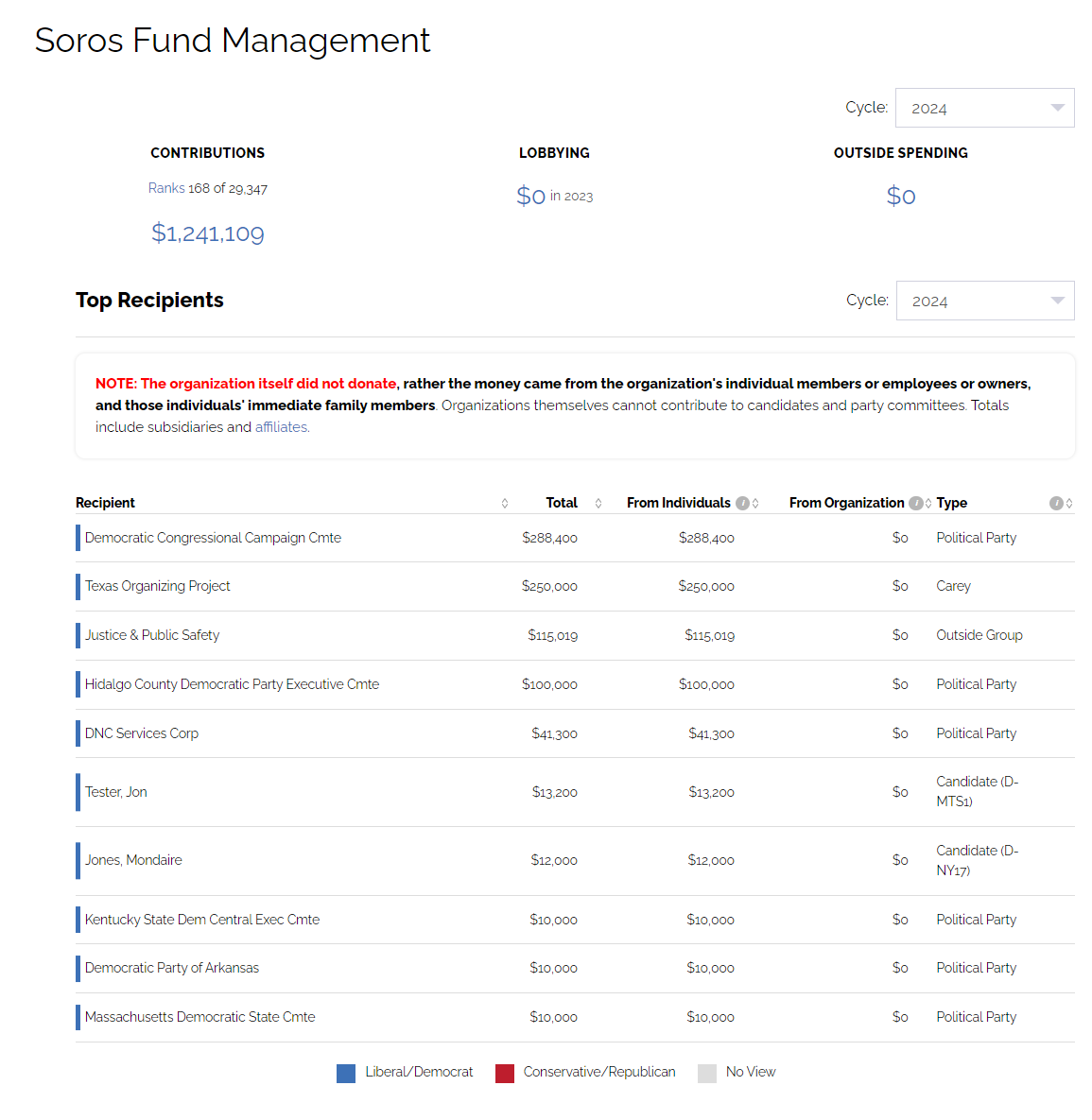Sort by Type column arrows
Screen dimensions: 1092x1120
1069,503
